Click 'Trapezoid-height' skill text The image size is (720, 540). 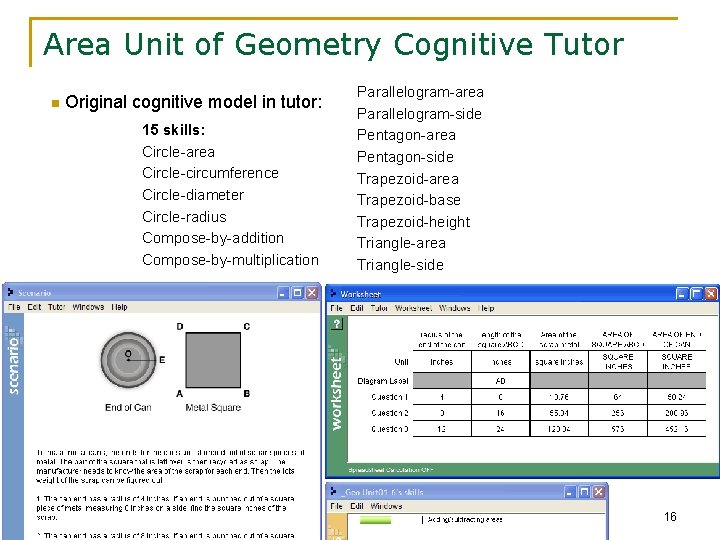414,222
